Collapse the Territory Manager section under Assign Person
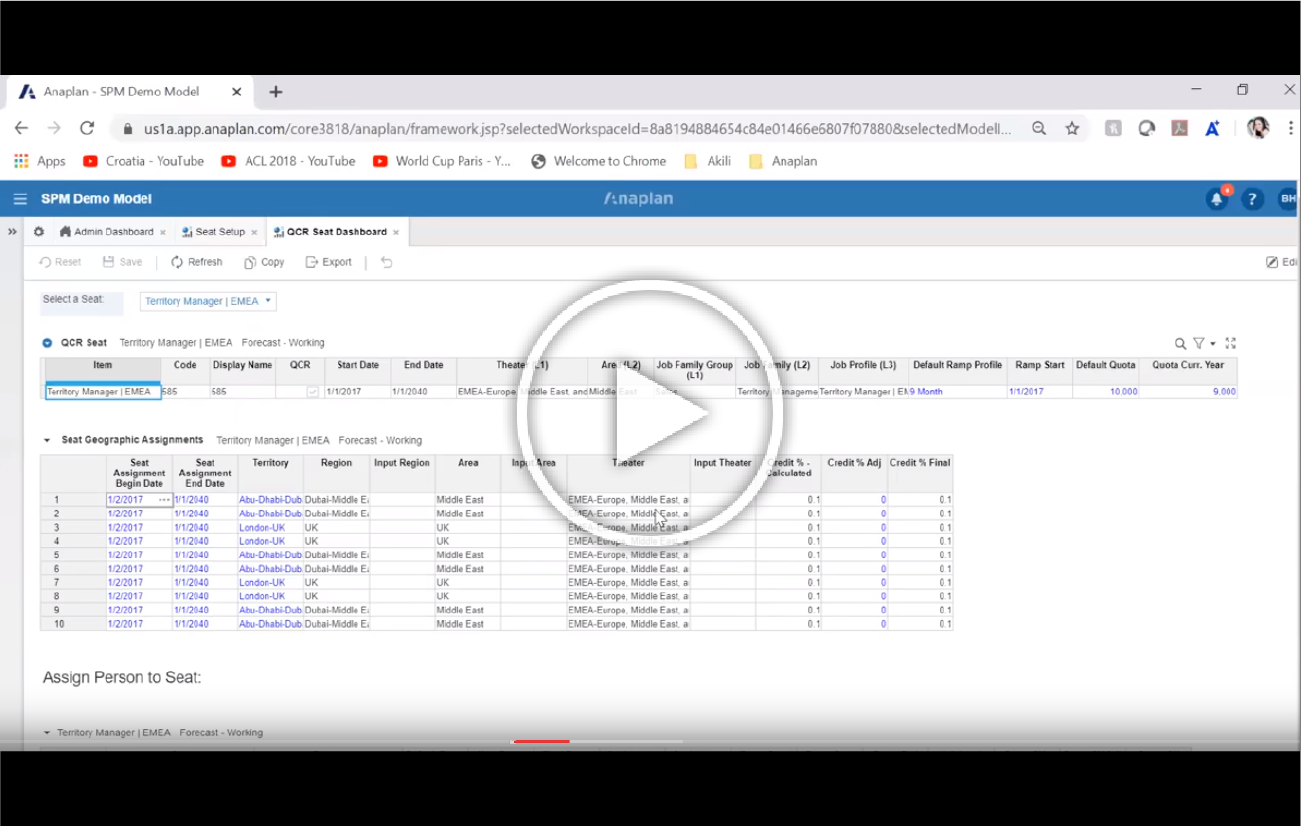 [x=47, y=733]
